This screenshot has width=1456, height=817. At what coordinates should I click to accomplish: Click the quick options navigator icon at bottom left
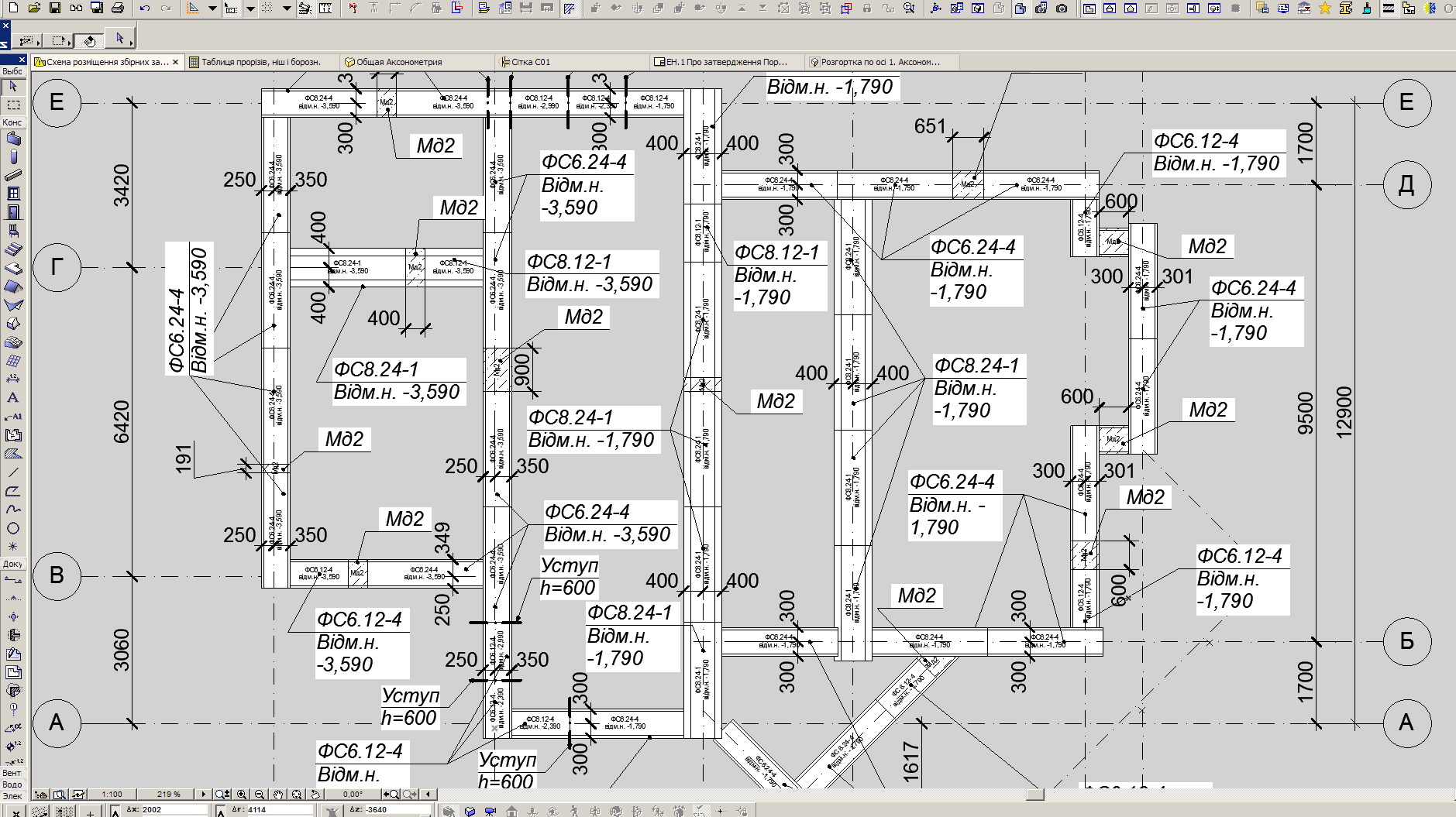[41, 795]
